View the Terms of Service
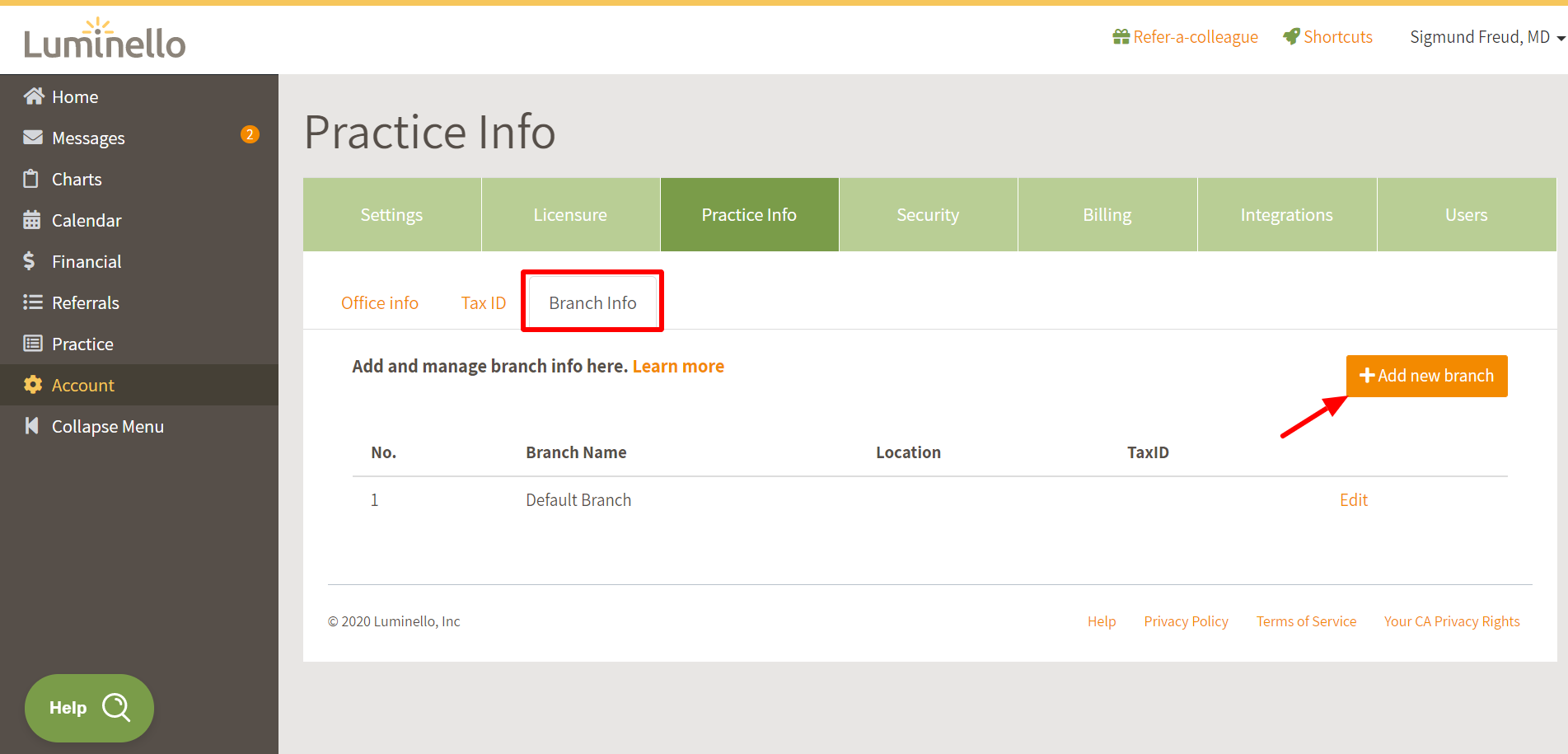 1306,621
